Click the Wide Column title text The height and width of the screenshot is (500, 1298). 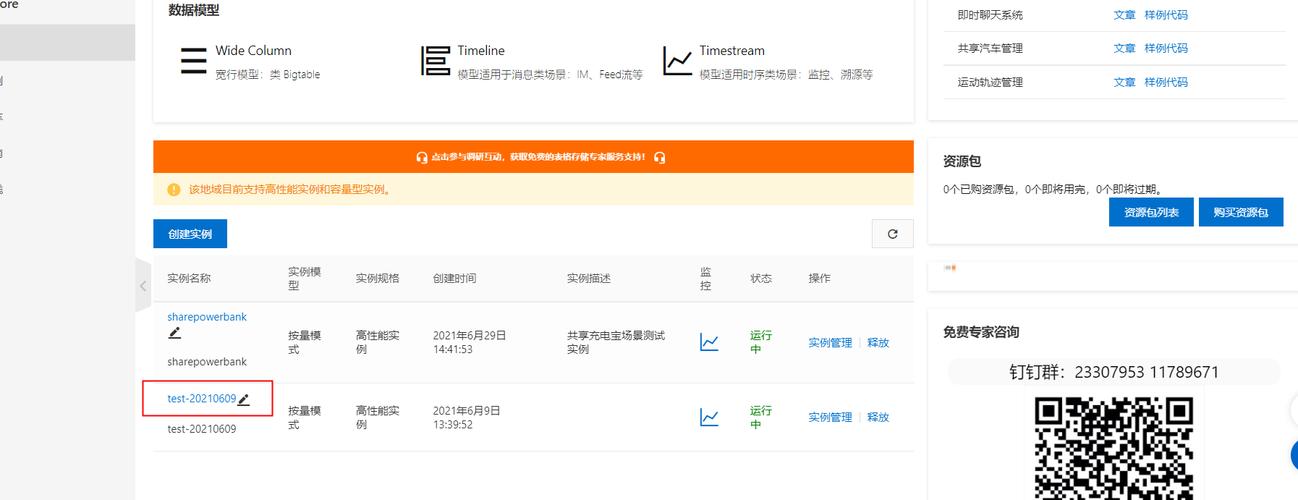(x=254, y=51)
